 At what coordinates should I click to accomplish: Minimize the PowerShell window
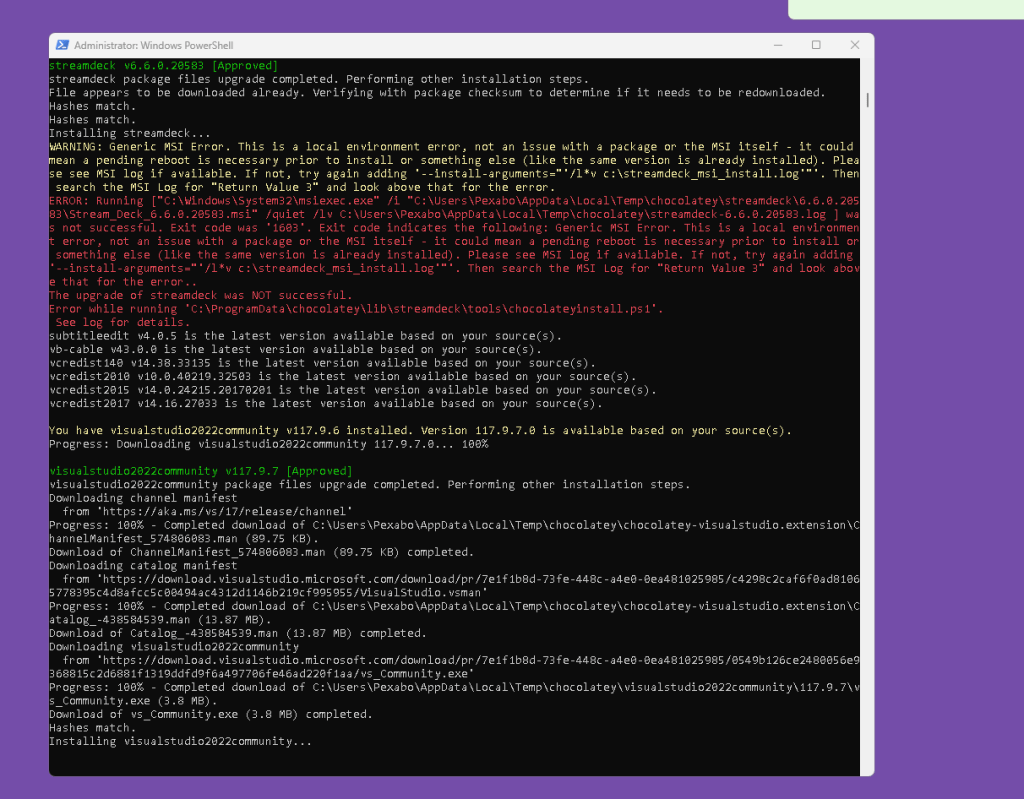click(x=778, y=45)
